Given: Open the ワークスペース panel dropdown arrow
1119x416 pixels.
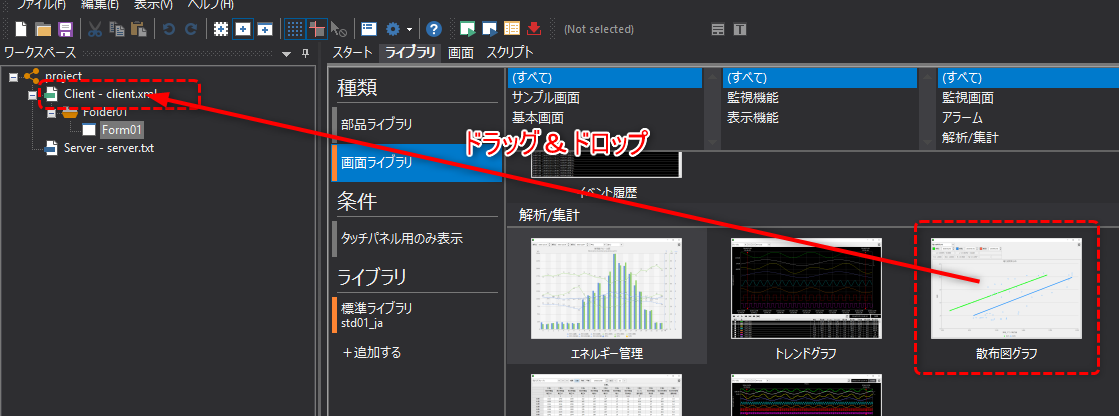Looking at the screenshot, I should [287, 54].
